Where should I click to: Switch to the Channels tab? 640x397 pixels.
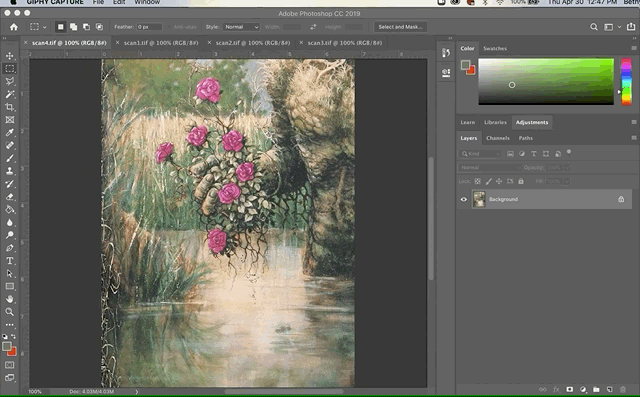pos(498,138)
